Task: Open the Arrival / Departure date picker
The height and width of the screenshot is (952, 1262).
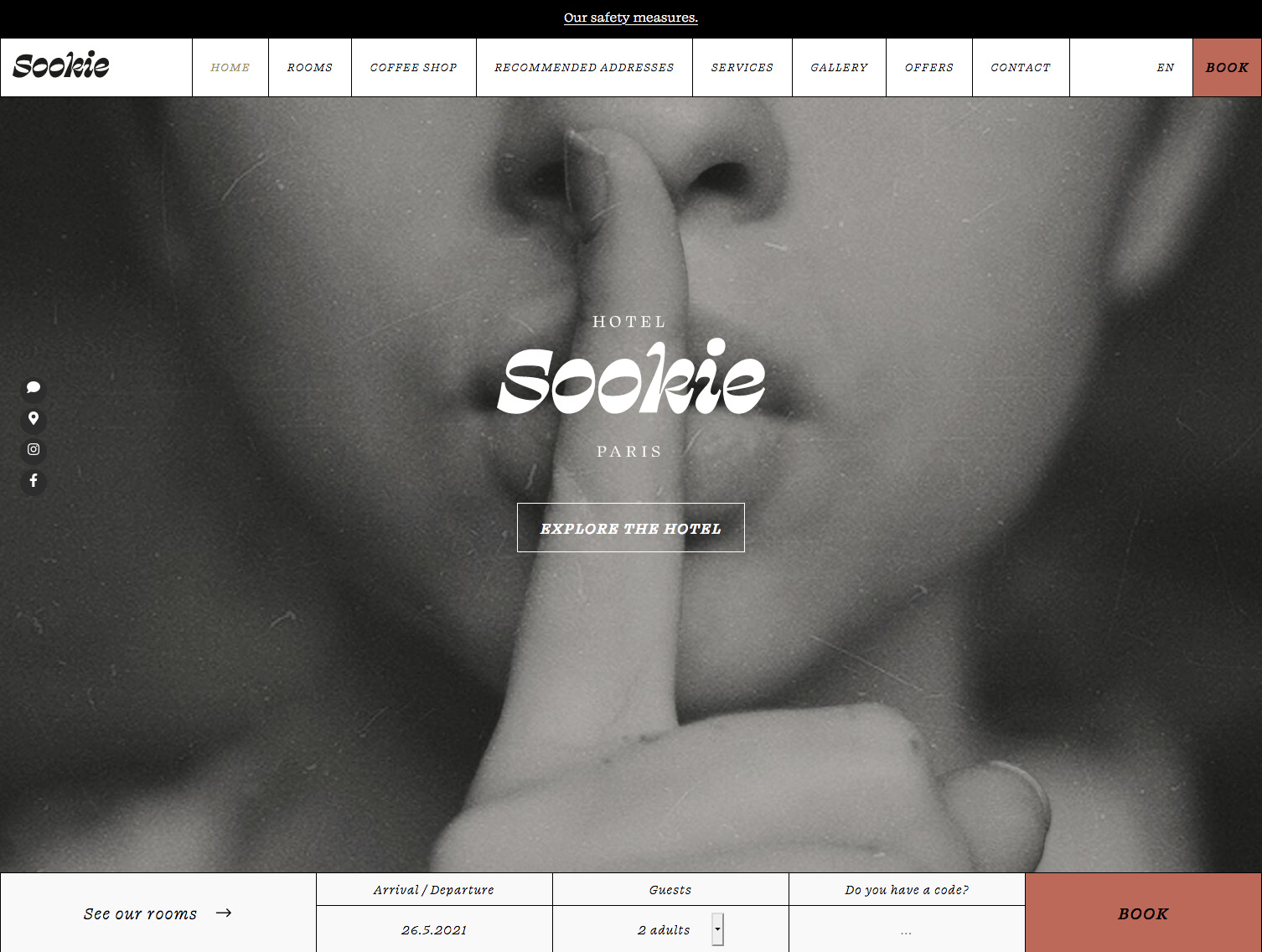Action: click(x=434, y=929)
